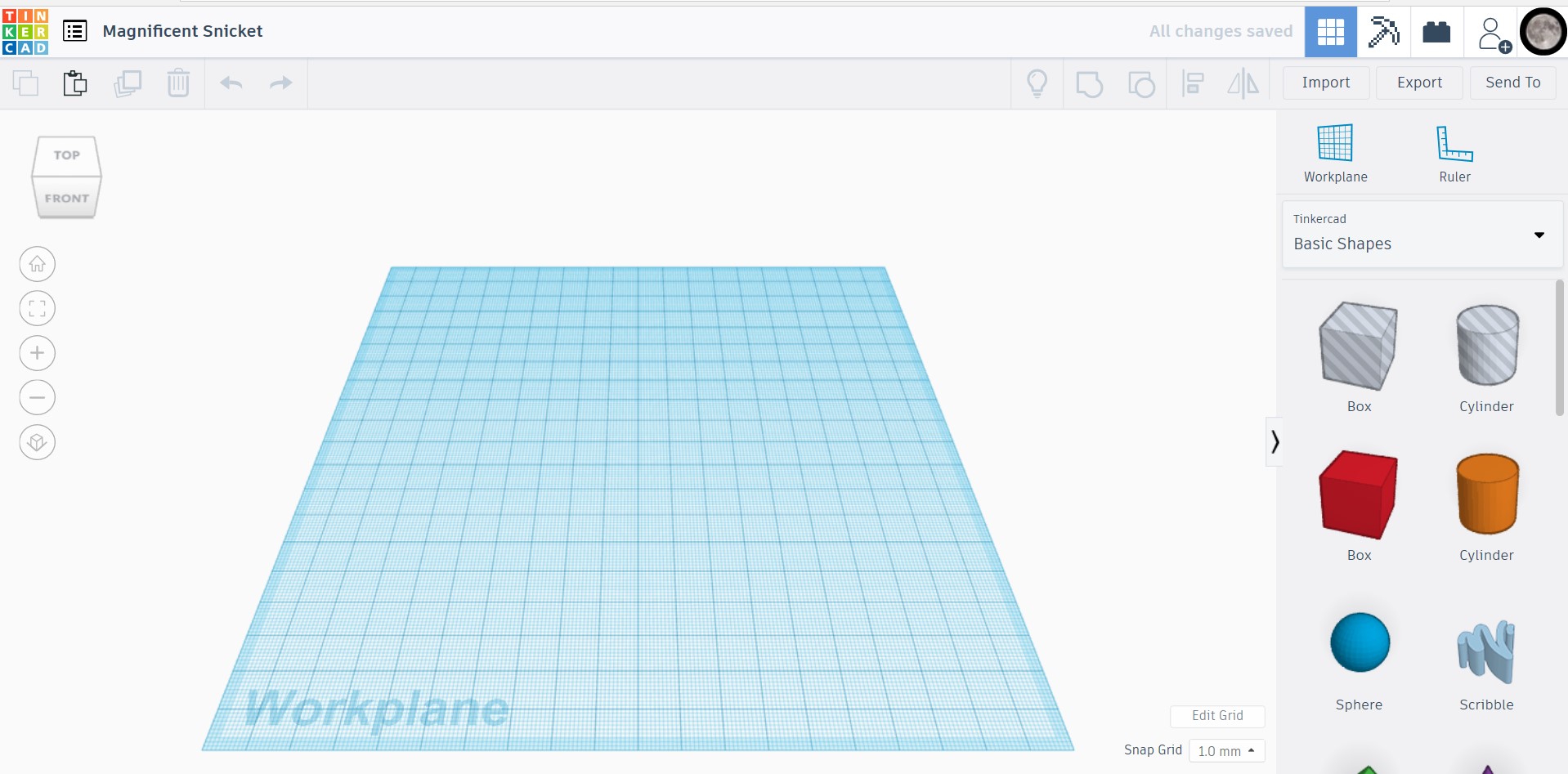Click the Redo arrow

tap(280, 83)
